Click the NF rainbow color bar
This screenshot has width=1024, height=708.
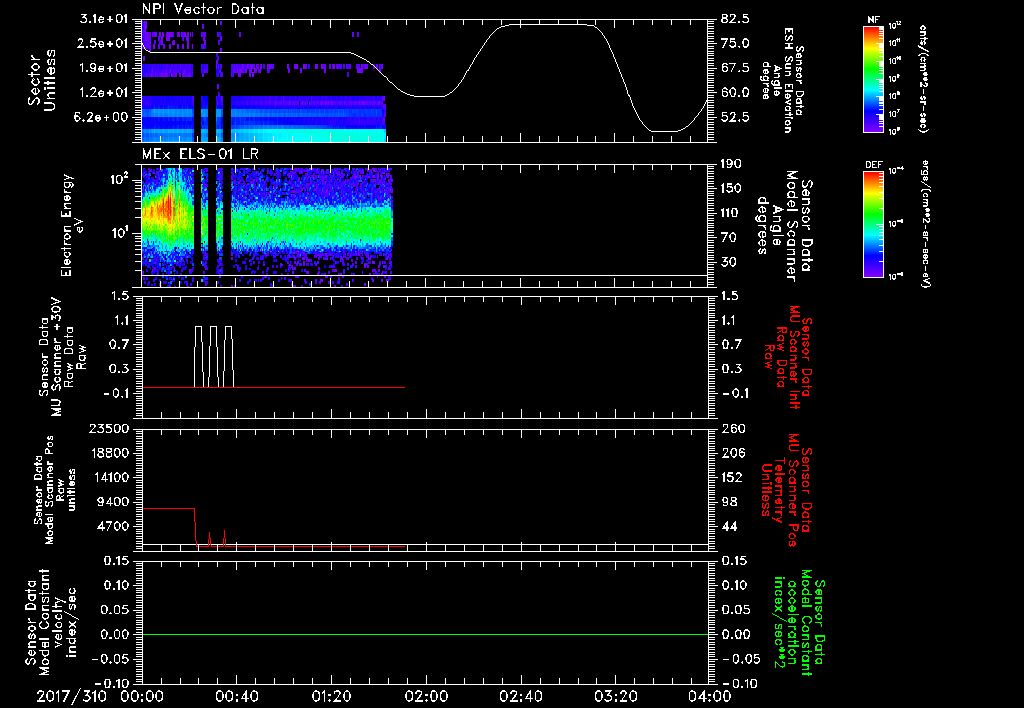(873, 78)
